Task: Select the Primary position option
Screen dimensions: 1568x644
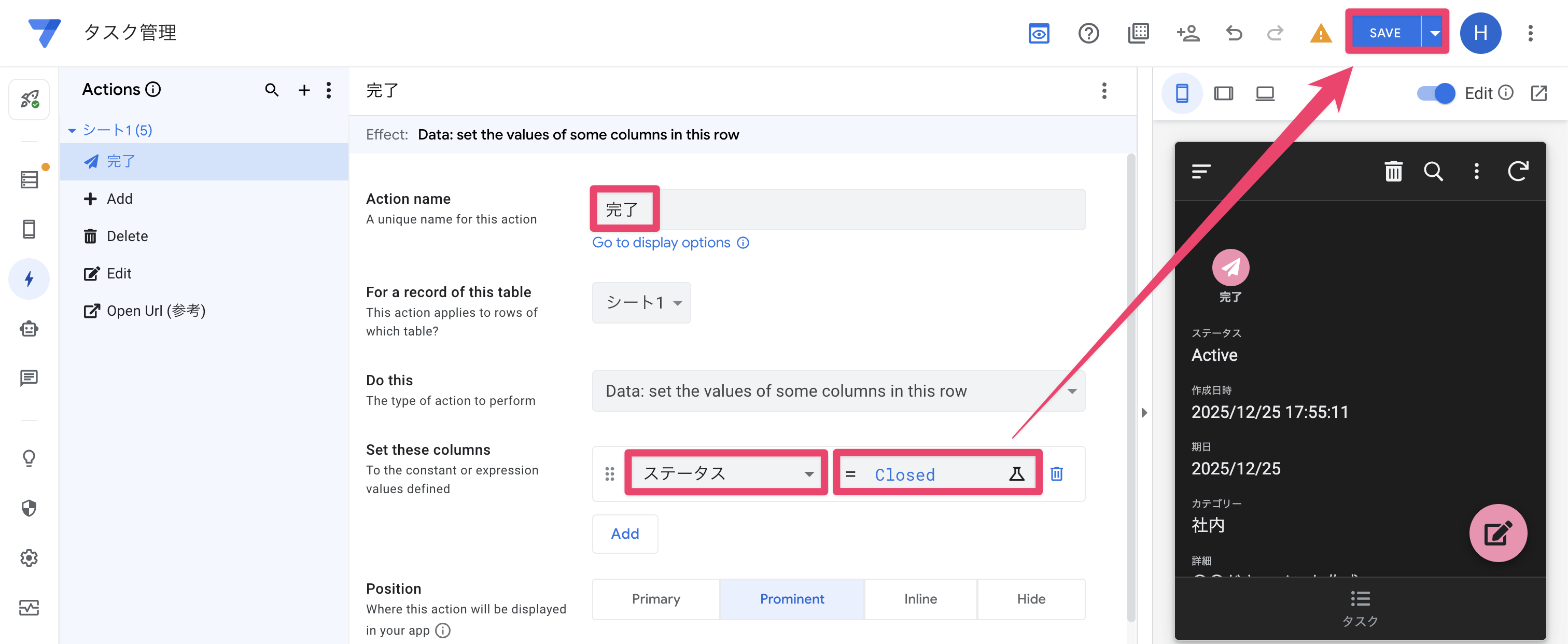Action: click(655, 598)
